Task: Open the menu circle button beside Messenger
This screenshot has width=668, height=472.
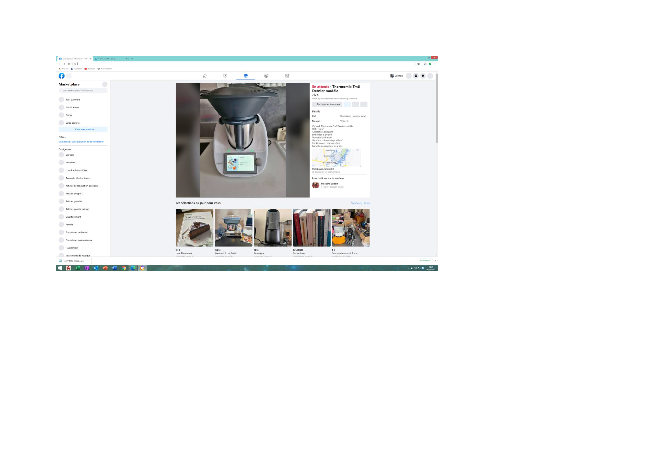Action: coord(409,76)
